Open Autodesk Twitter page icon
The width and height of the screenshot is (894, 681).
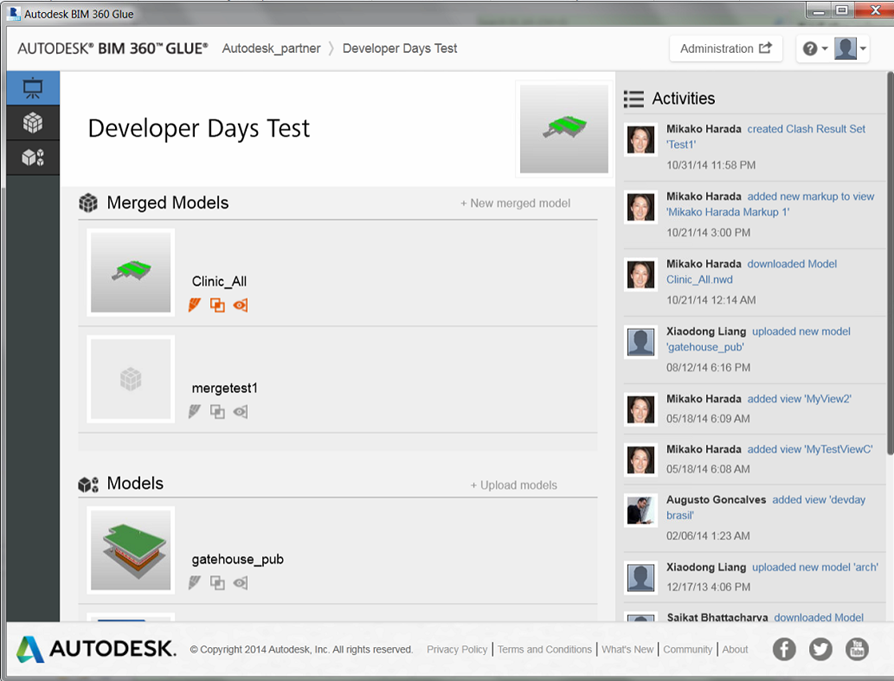pyautogui.click(x=821, y=649)
